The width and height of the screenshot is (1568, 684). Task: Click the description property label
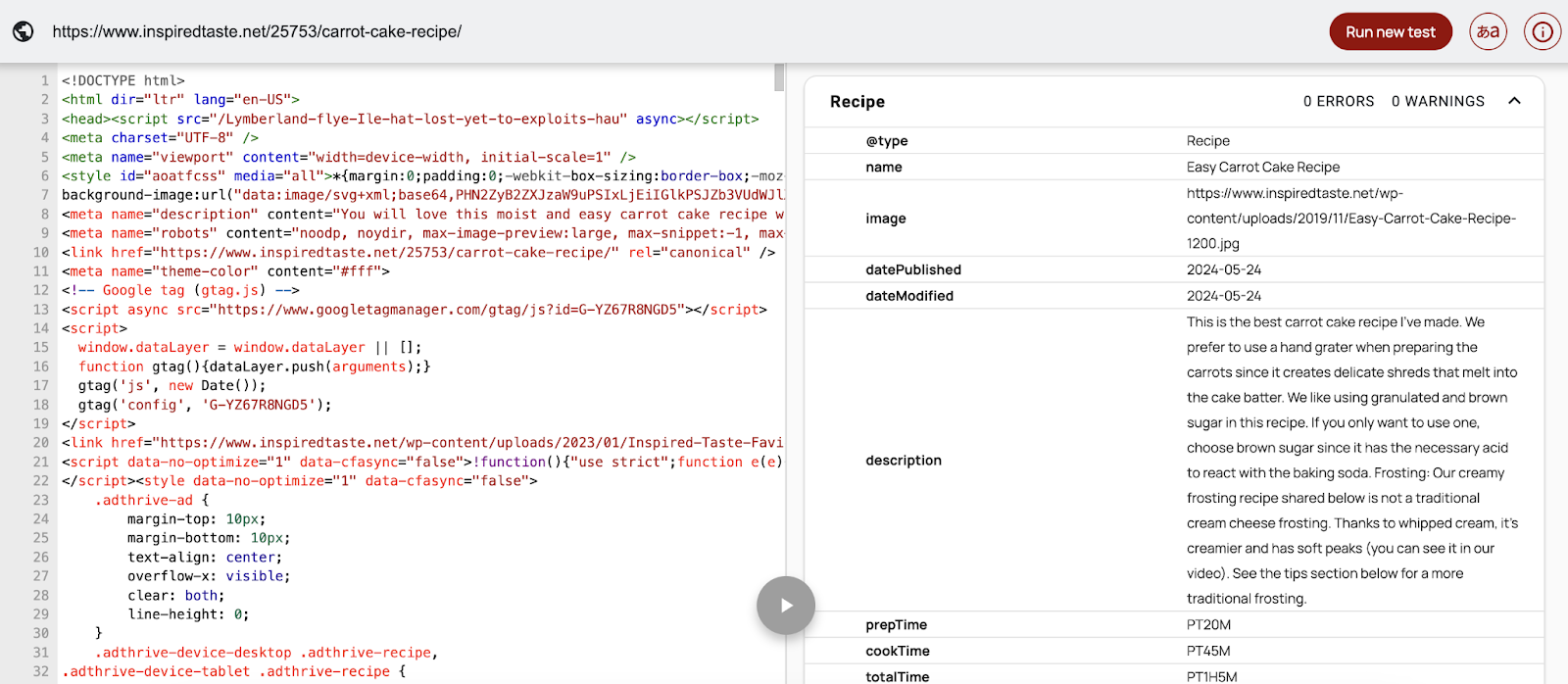[904, 461]
